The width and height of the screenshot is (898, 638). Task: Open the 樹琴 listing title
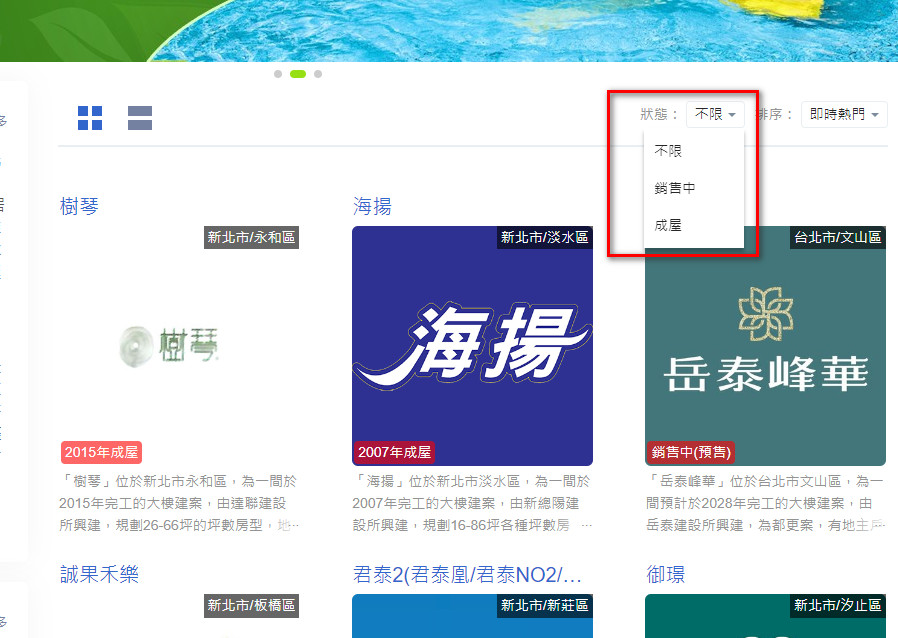click(x=80, y=206)
